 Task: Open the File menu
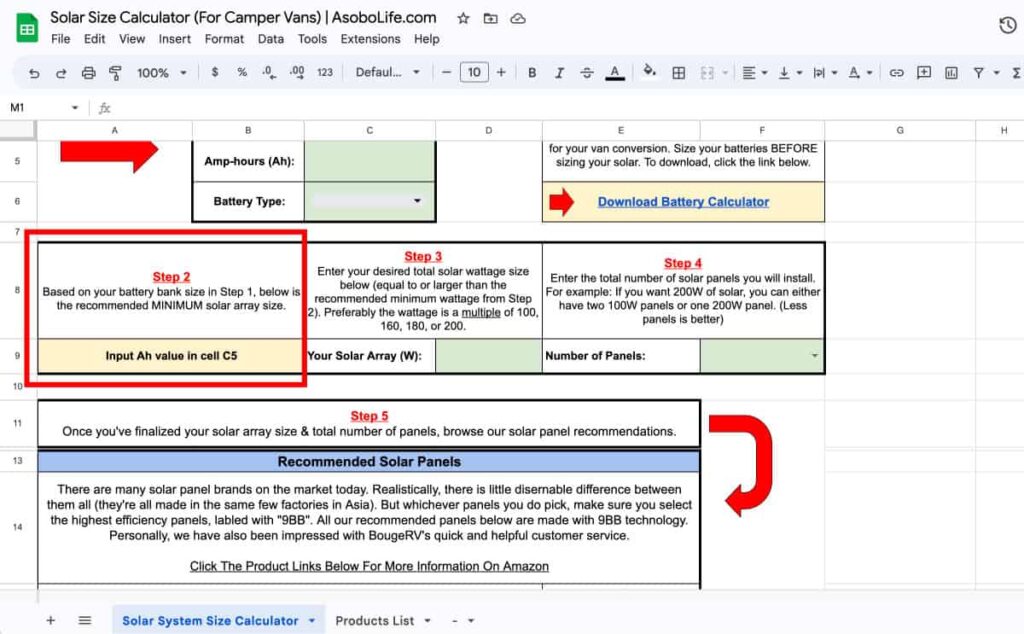61,39
